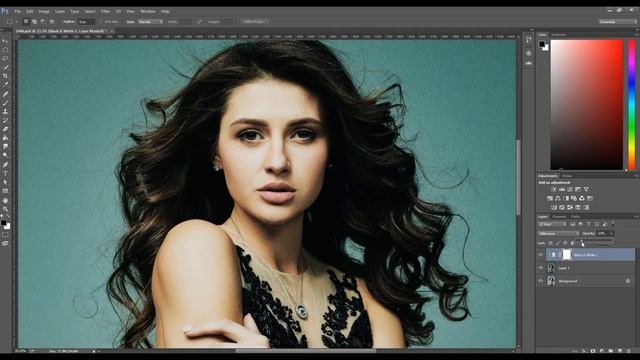
Task: Open the File menu
Action: (x=18, y=11)
